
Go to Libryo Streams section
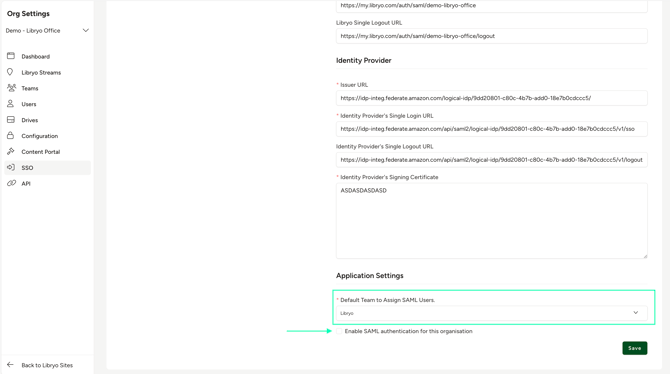pyautogui.click(x=47, y=72)
